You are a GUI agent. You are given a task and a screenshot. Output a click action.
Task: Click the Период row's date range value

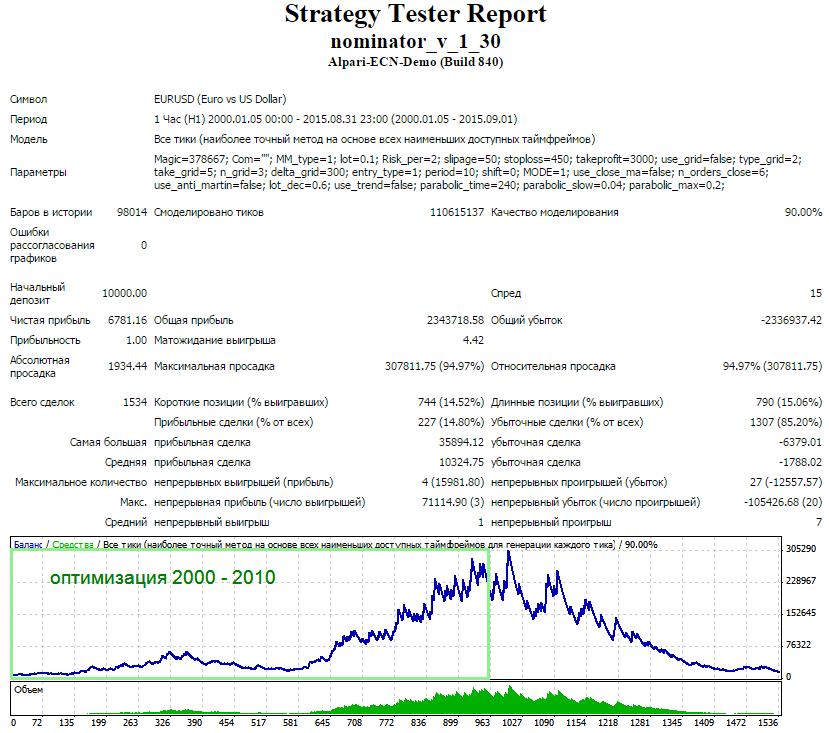[336, 120]
